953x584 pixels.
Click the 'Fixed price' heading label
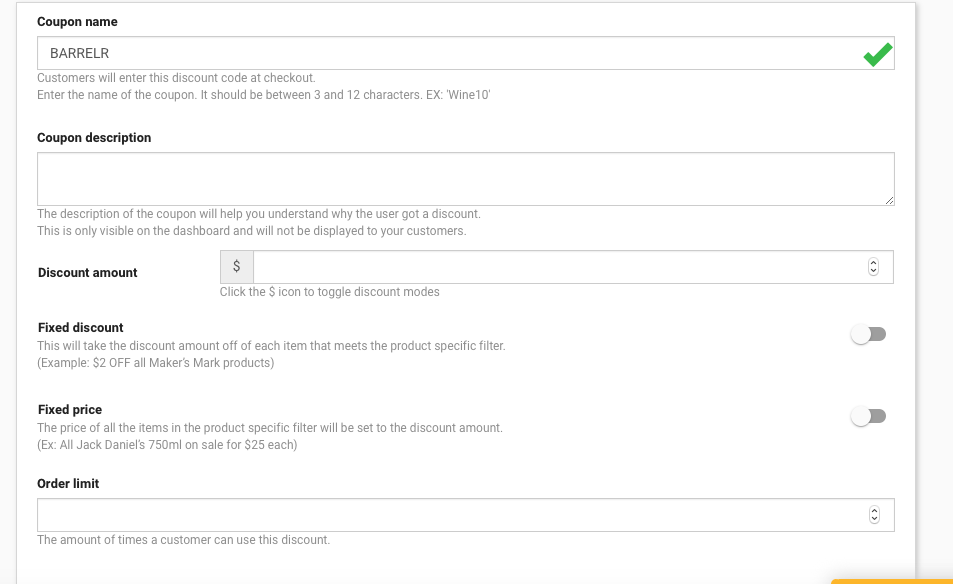pos(70,410)
